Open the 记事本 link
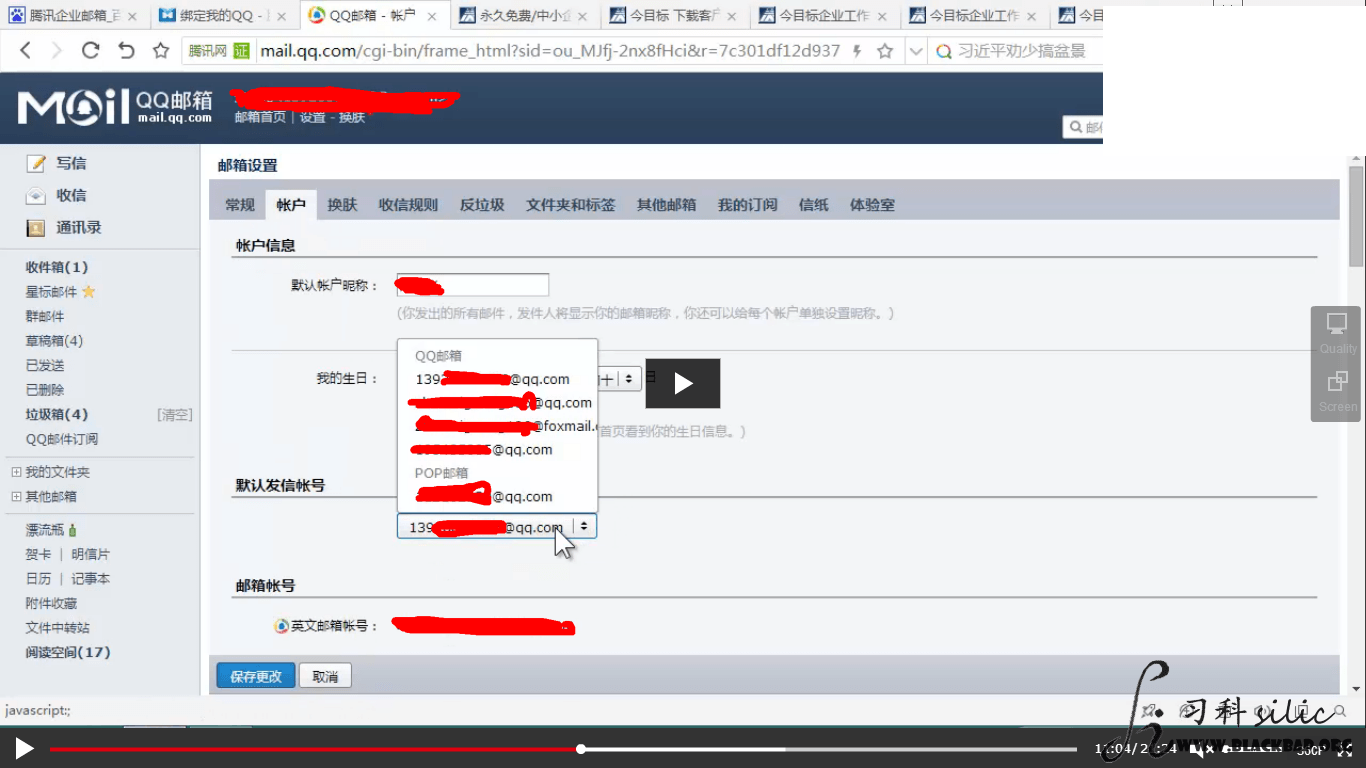1366x768 pixels. click(90, 579)
